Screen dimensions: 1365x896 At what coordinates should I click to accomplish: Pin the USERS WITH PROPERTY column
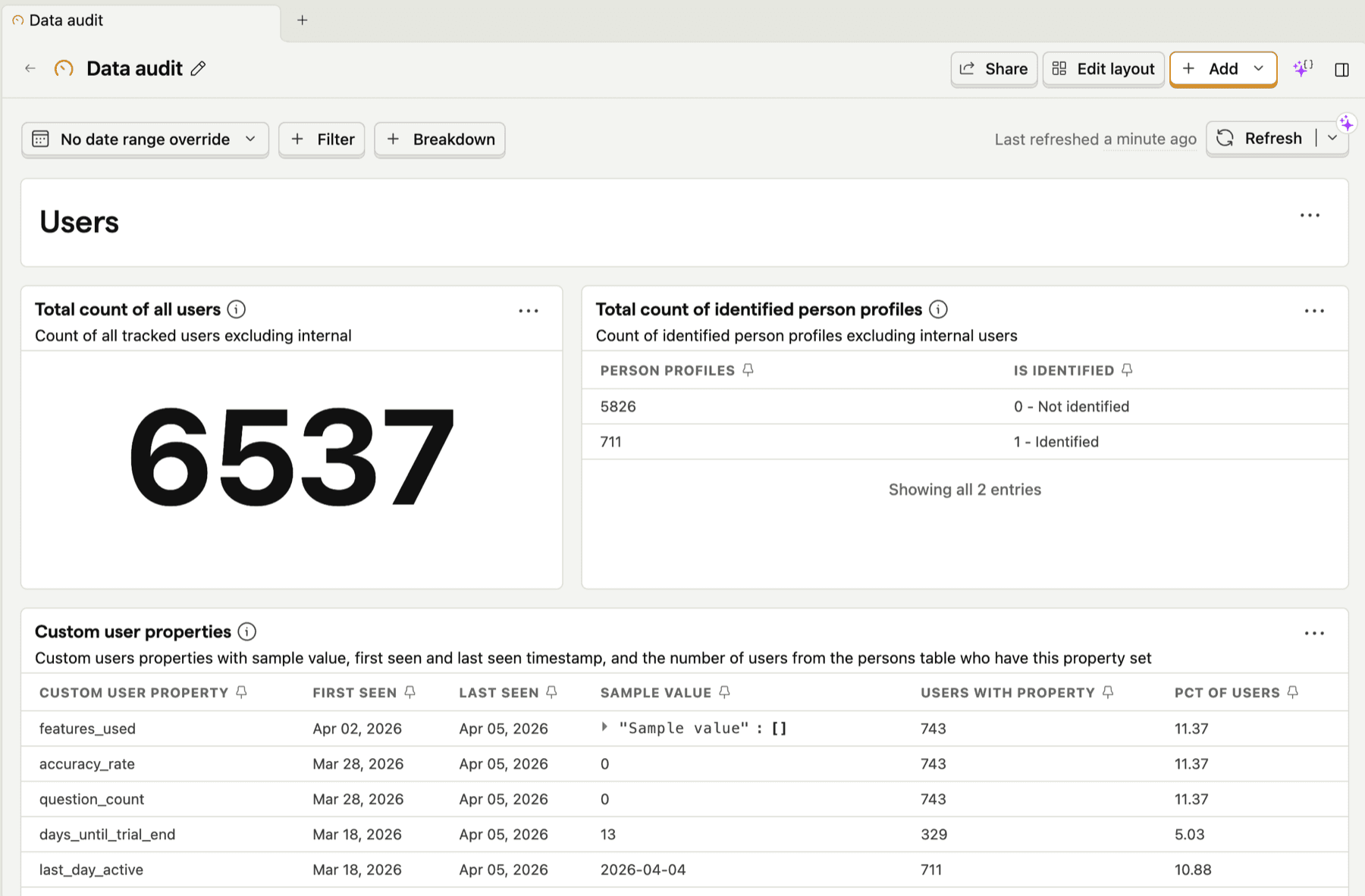(x=1108, y=692)
